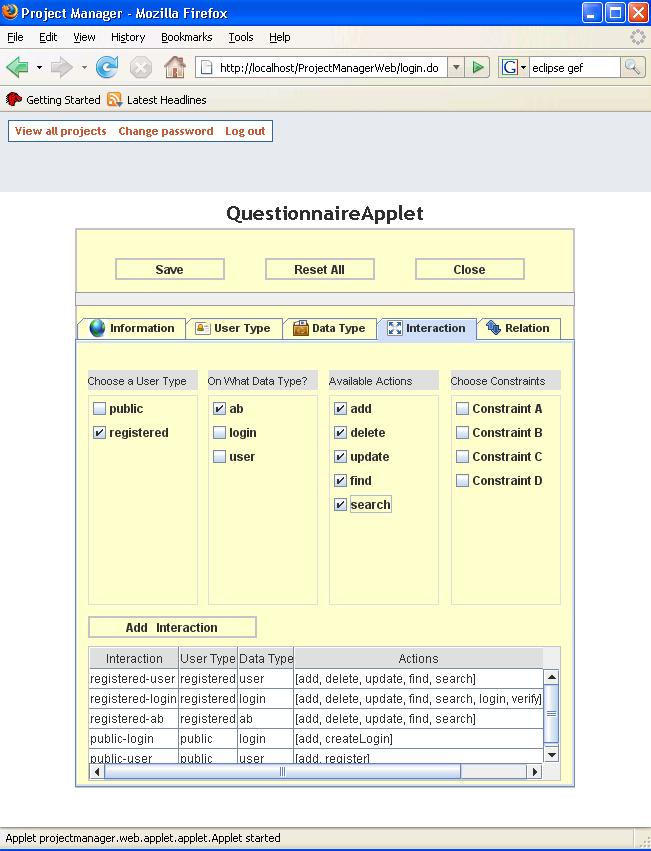Image resolution: width=651 pixels, height=851 pixels.
Task: Check the public user type
Action: coord(99,408)
